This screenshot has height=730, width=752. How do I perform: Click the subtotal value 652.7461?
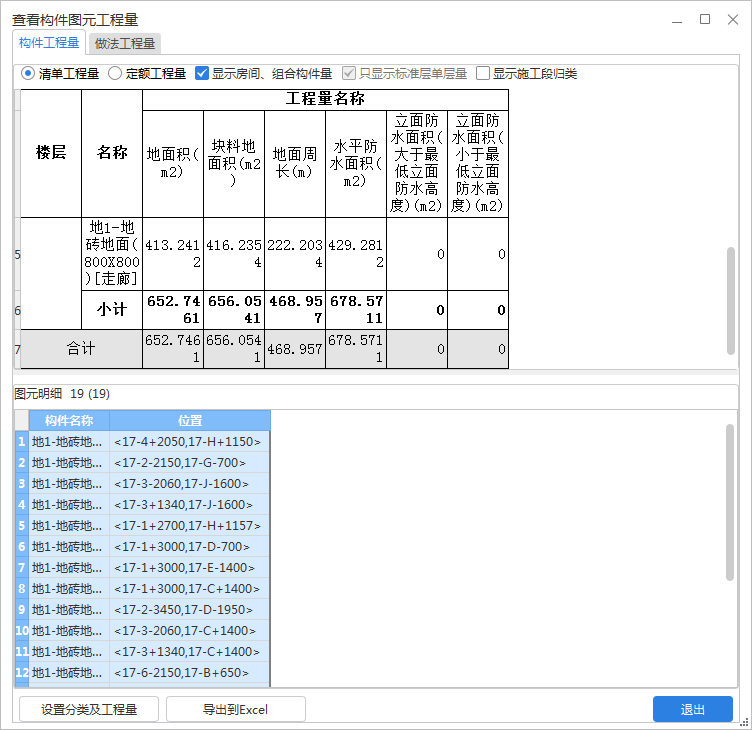pos(173,310)
